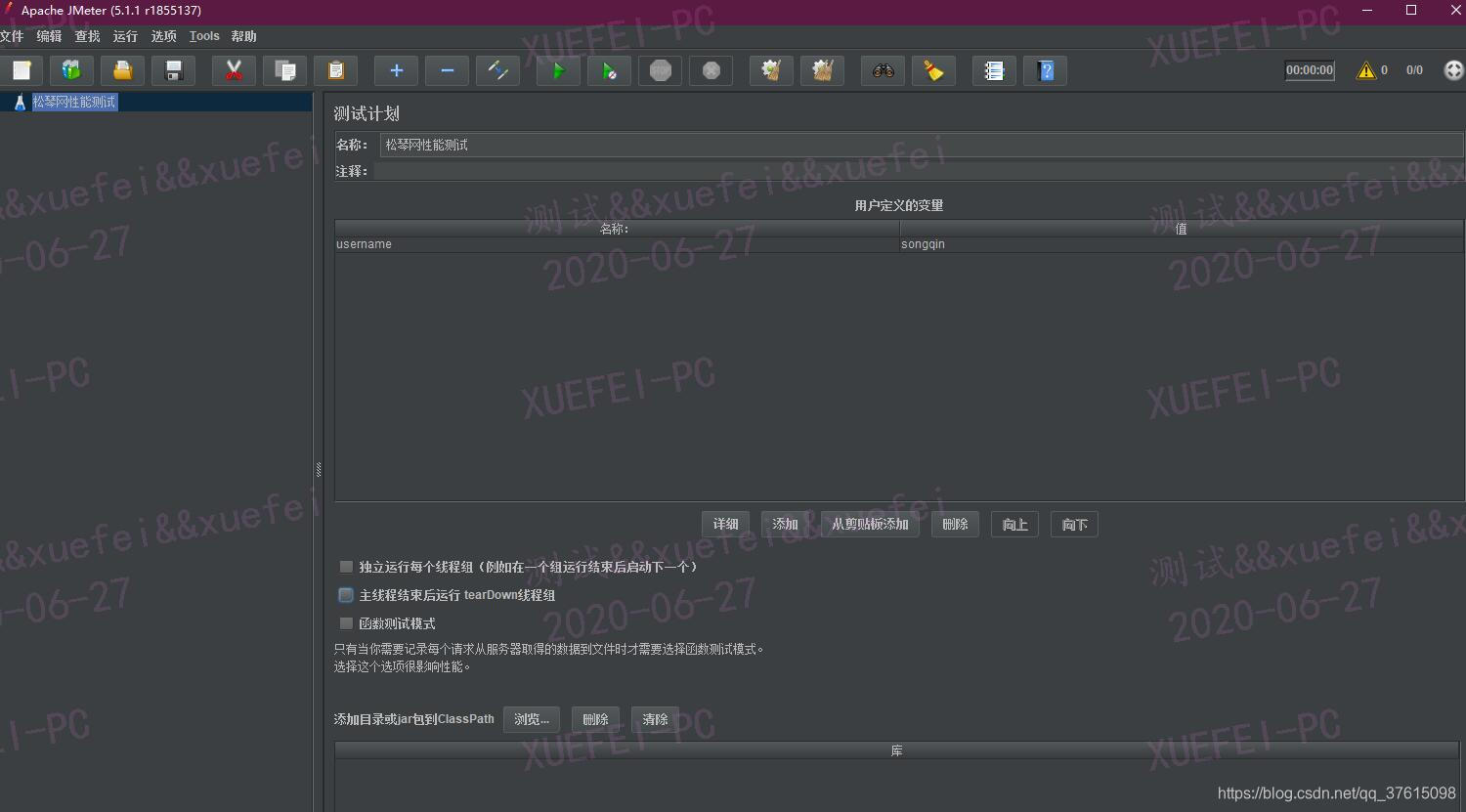Screen dimensions: 1466x812
Task: Click the 名称 input field
Action: point(922,145)
